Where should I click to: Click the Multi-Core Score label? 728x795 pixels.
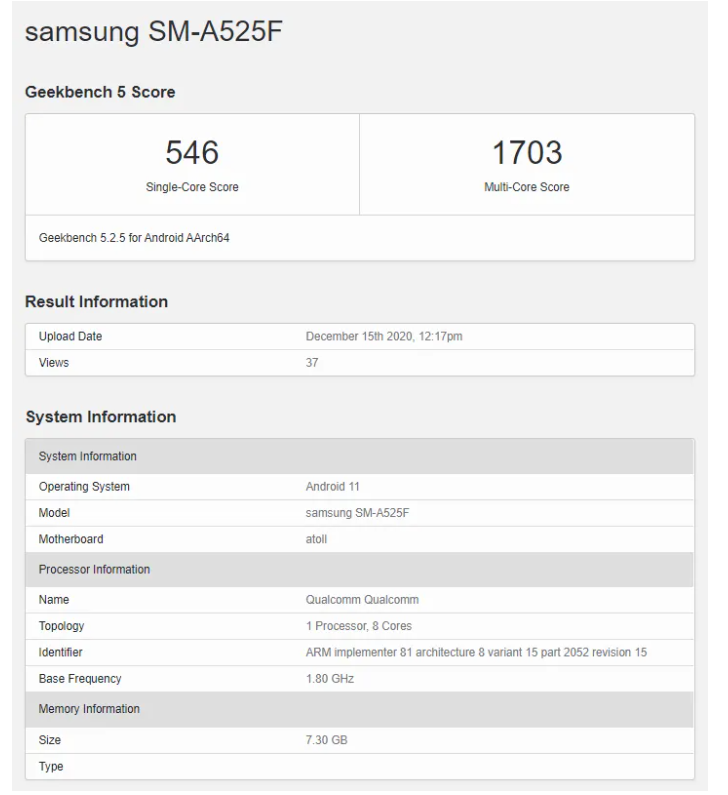pyautogui.click(x=527, y=187)
